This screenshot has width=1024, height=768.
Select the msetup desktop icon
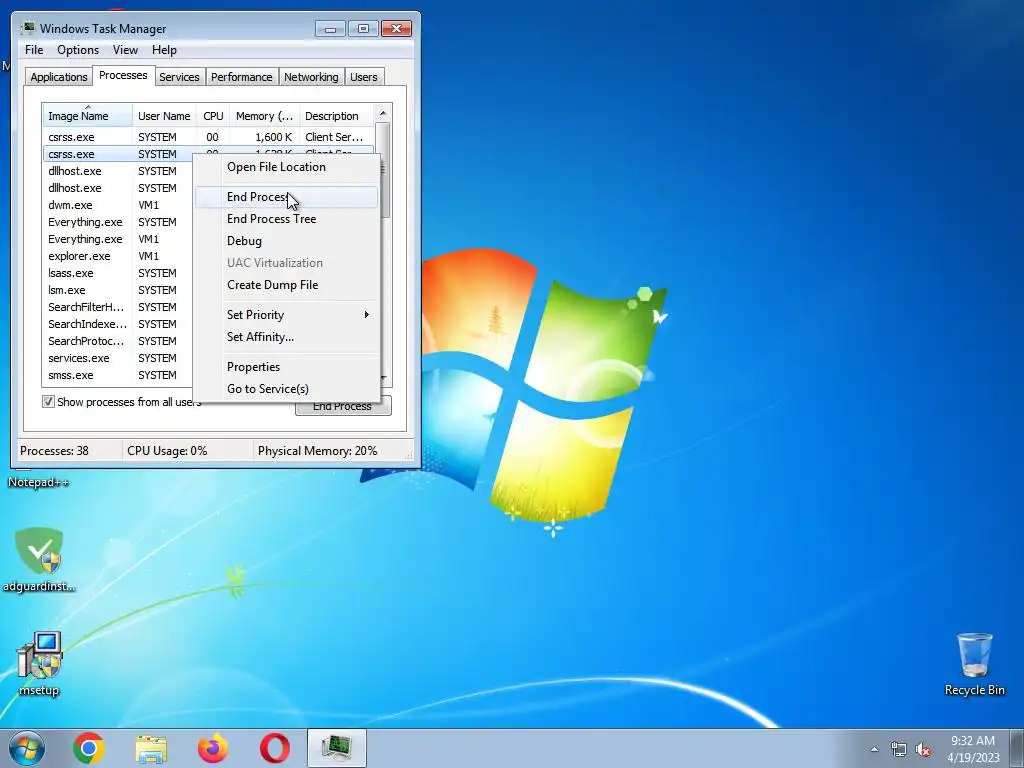click(39, 663)
